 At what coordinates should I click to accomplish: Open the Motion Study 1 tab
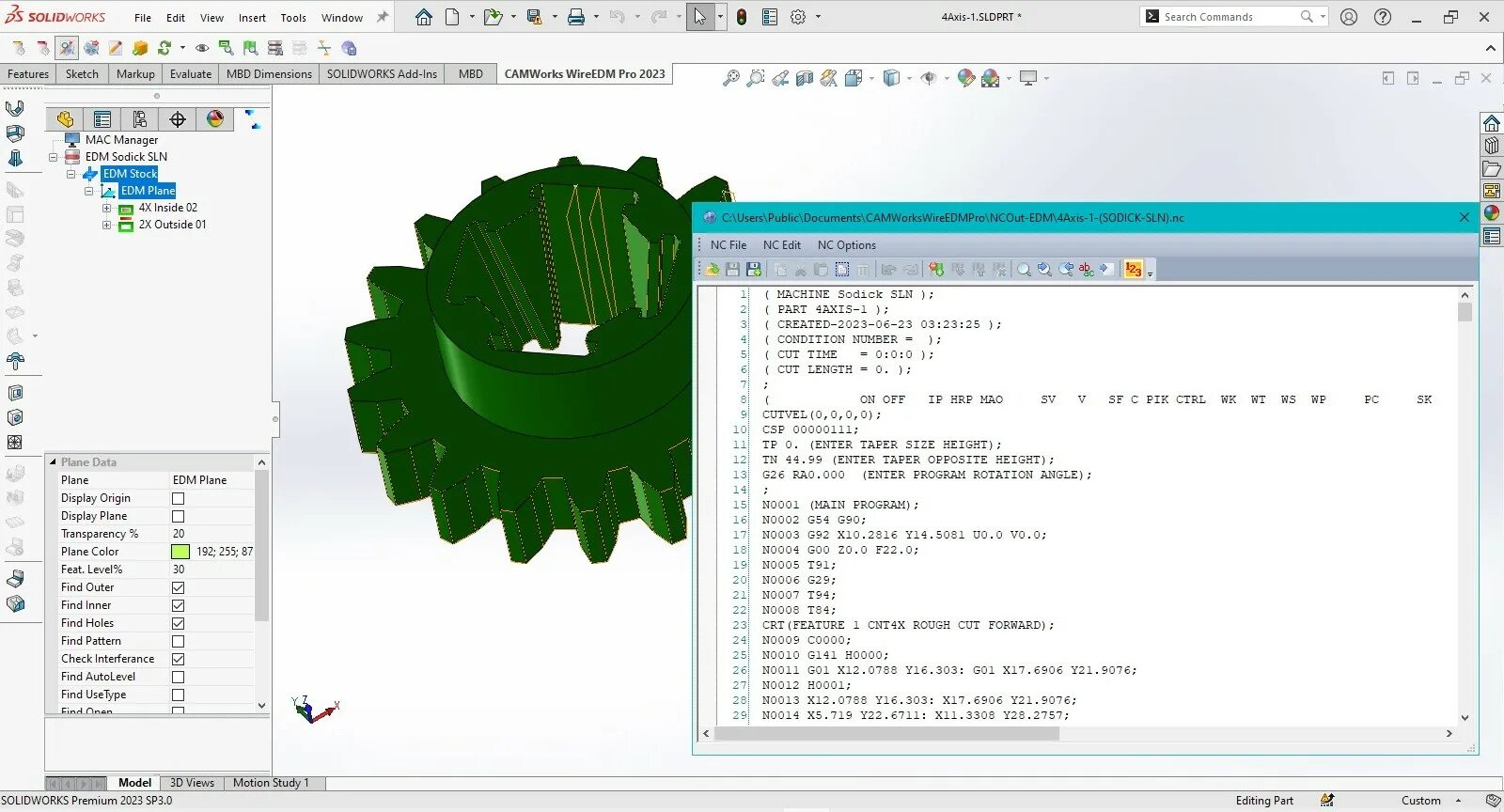(x=271, y=783)
